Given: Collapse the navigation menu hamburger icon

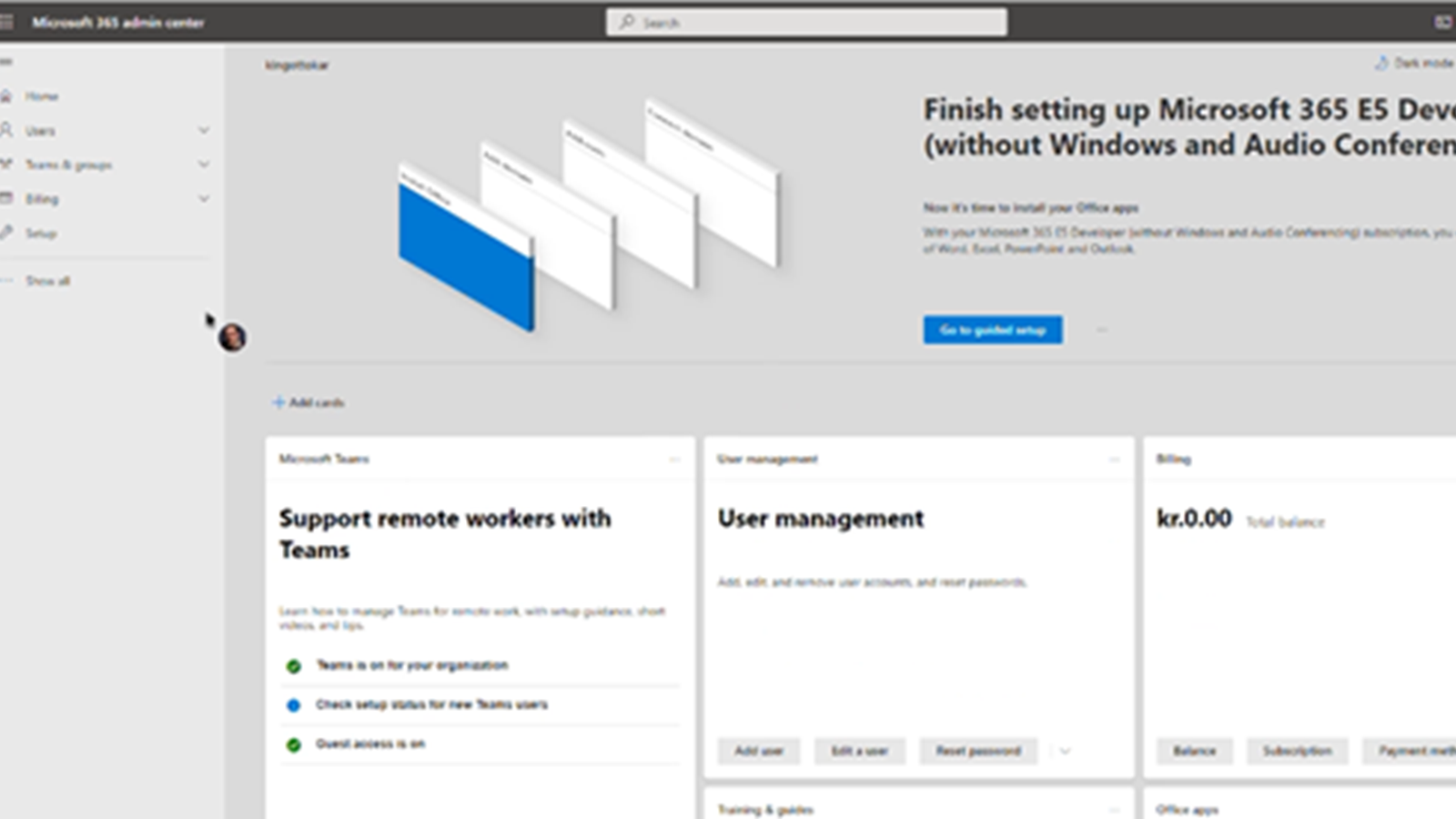Looking at the screenshot, I should (x=5, y=62).
